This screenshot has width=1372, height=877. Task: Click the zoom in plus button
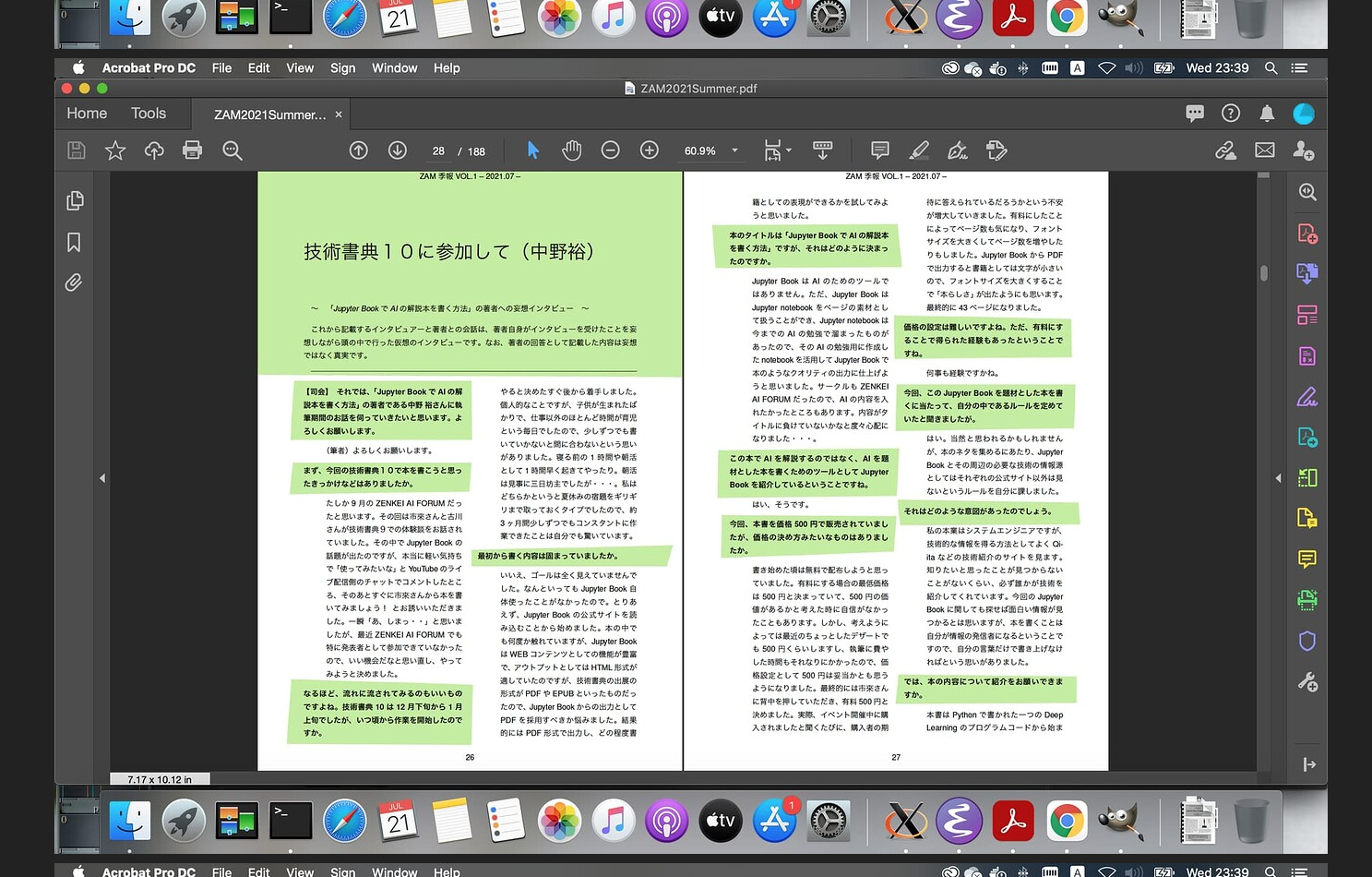650,150
